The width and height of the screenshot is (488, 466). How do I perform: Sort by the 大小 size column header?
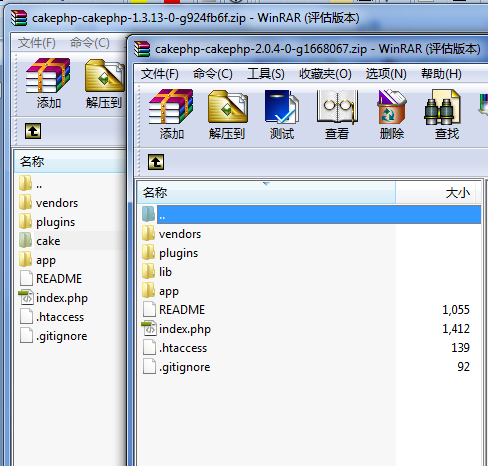pos(438,193)
